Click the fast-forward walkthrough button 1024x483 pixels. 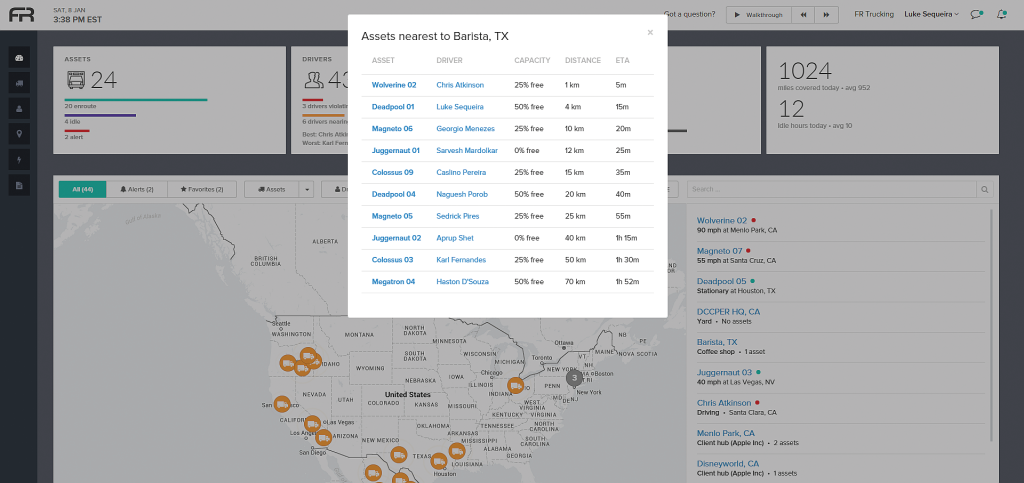(827, 15)
